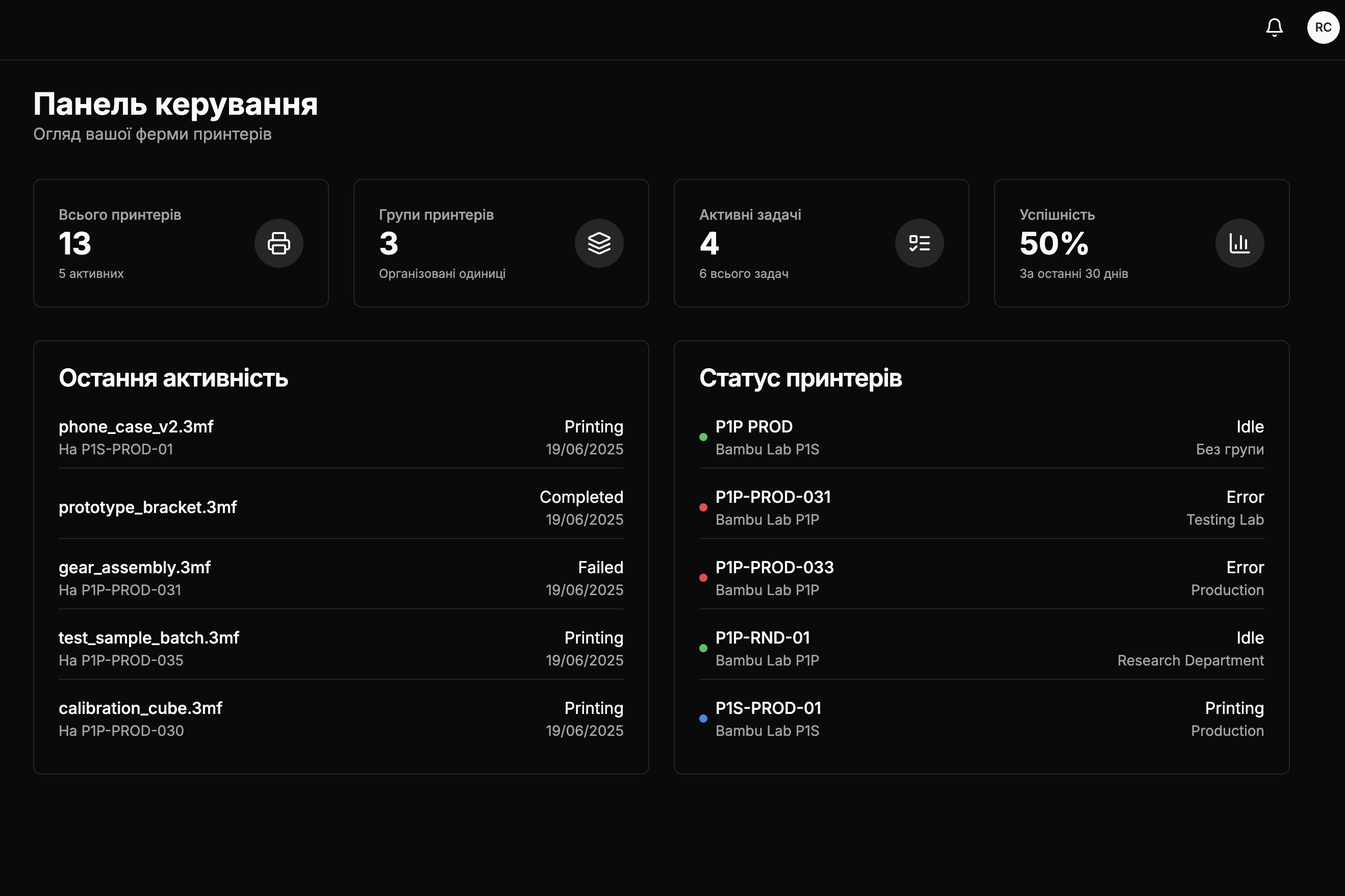Open test_sample_batch.3mf activity entry

[148, 638]
